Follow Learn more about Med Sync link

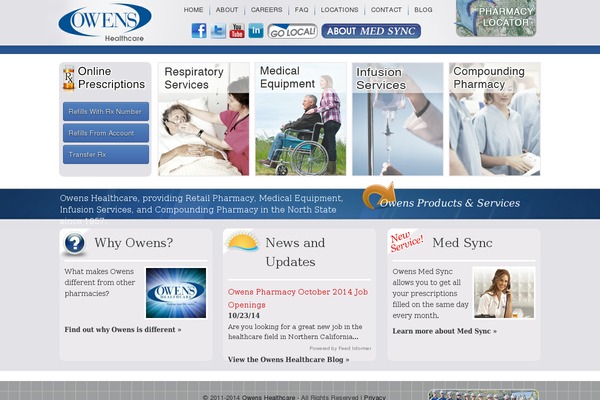[445, 331]
